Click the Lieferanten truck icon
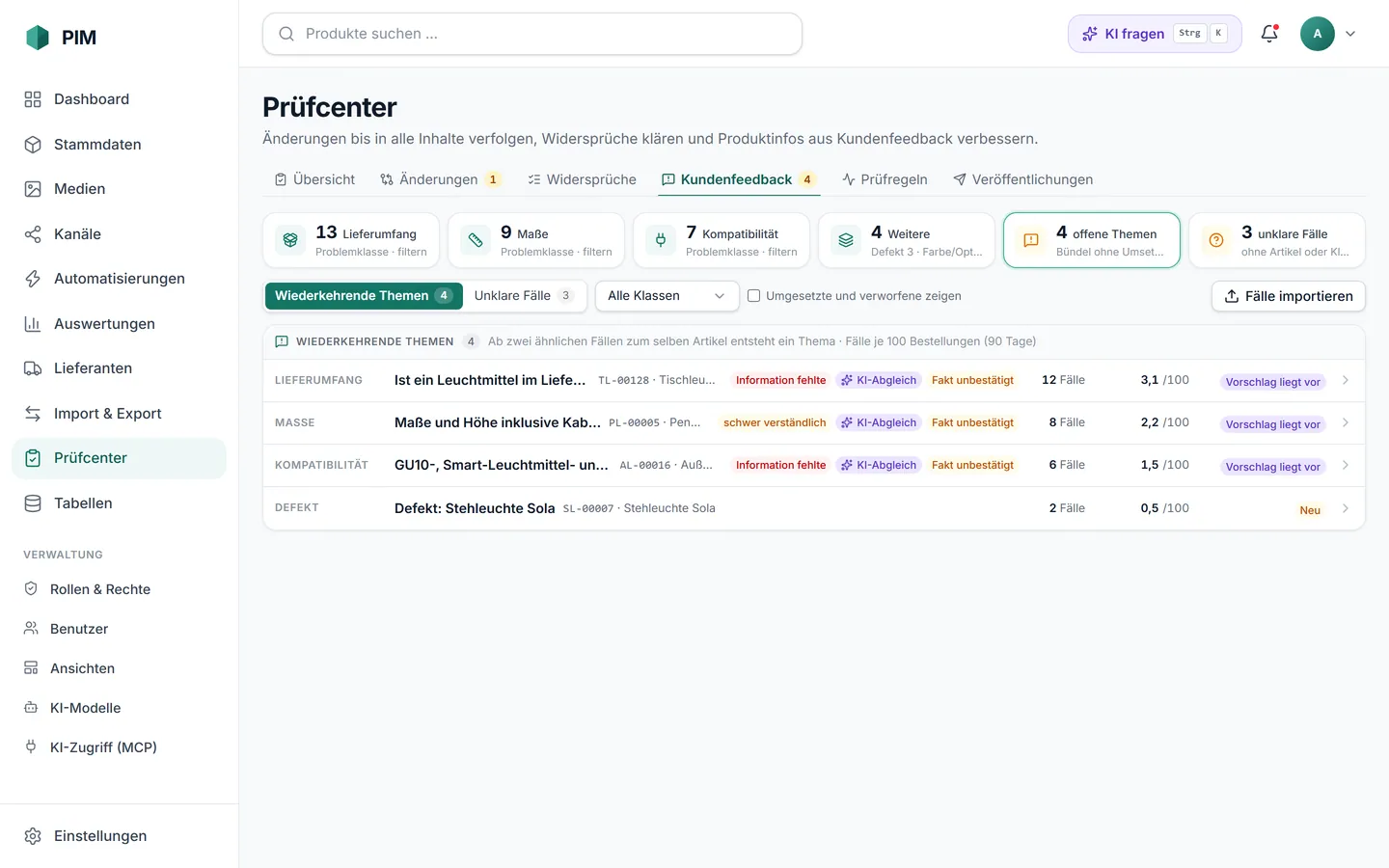This screenshot has height=868, width=1389. pyautogui.click(x=33, y=368)
